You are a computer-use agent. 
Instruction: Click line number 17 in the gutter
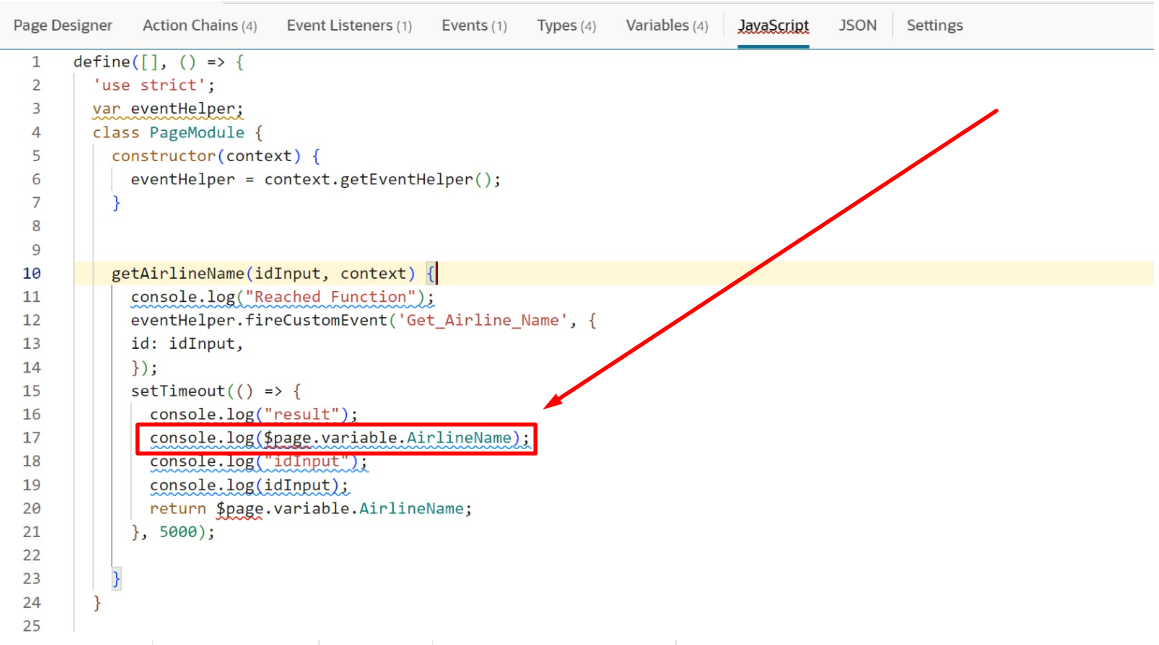coord(32,438)
